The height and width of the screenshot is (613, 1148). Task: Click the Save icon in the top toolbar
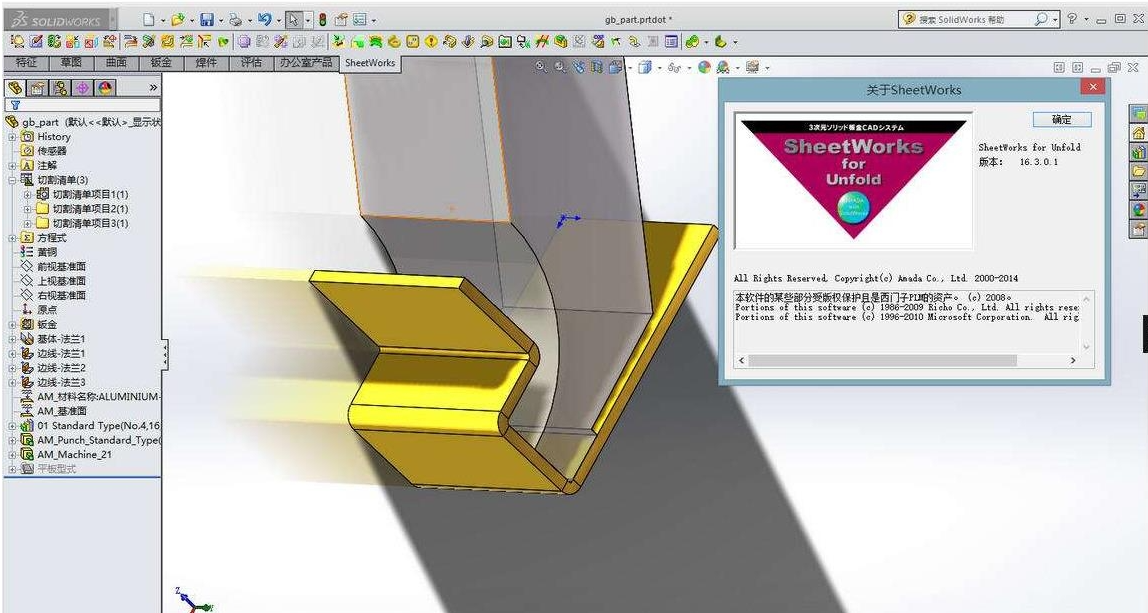[x=206, y=19]
